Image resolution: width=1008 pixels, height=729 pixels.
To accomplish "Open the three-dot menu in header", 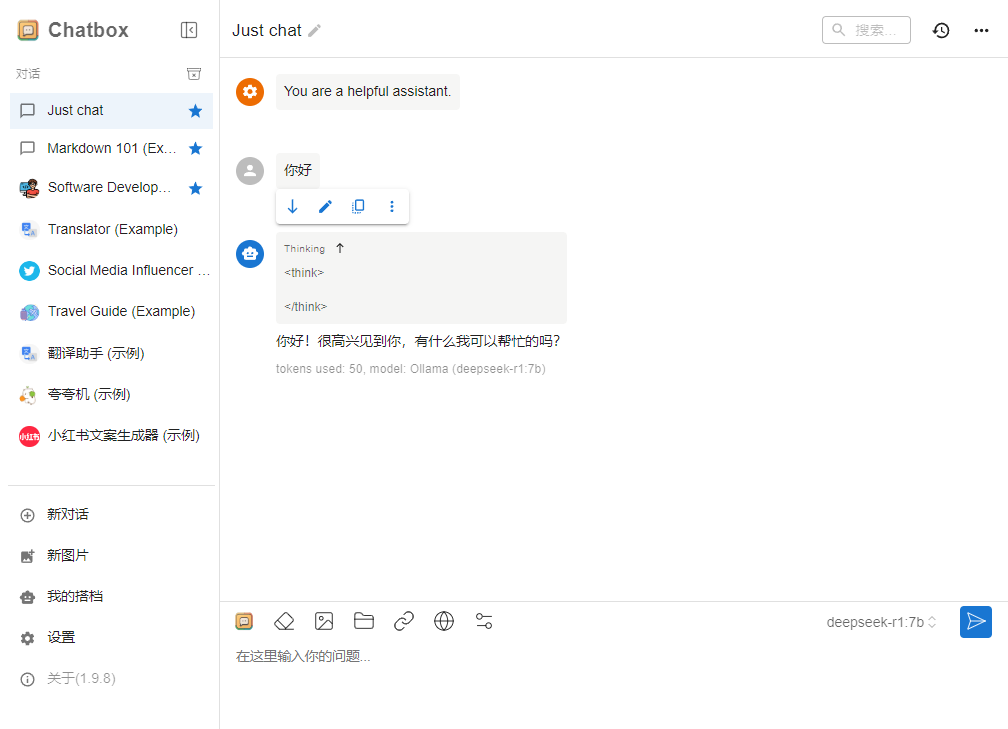I will pos(981,30).
